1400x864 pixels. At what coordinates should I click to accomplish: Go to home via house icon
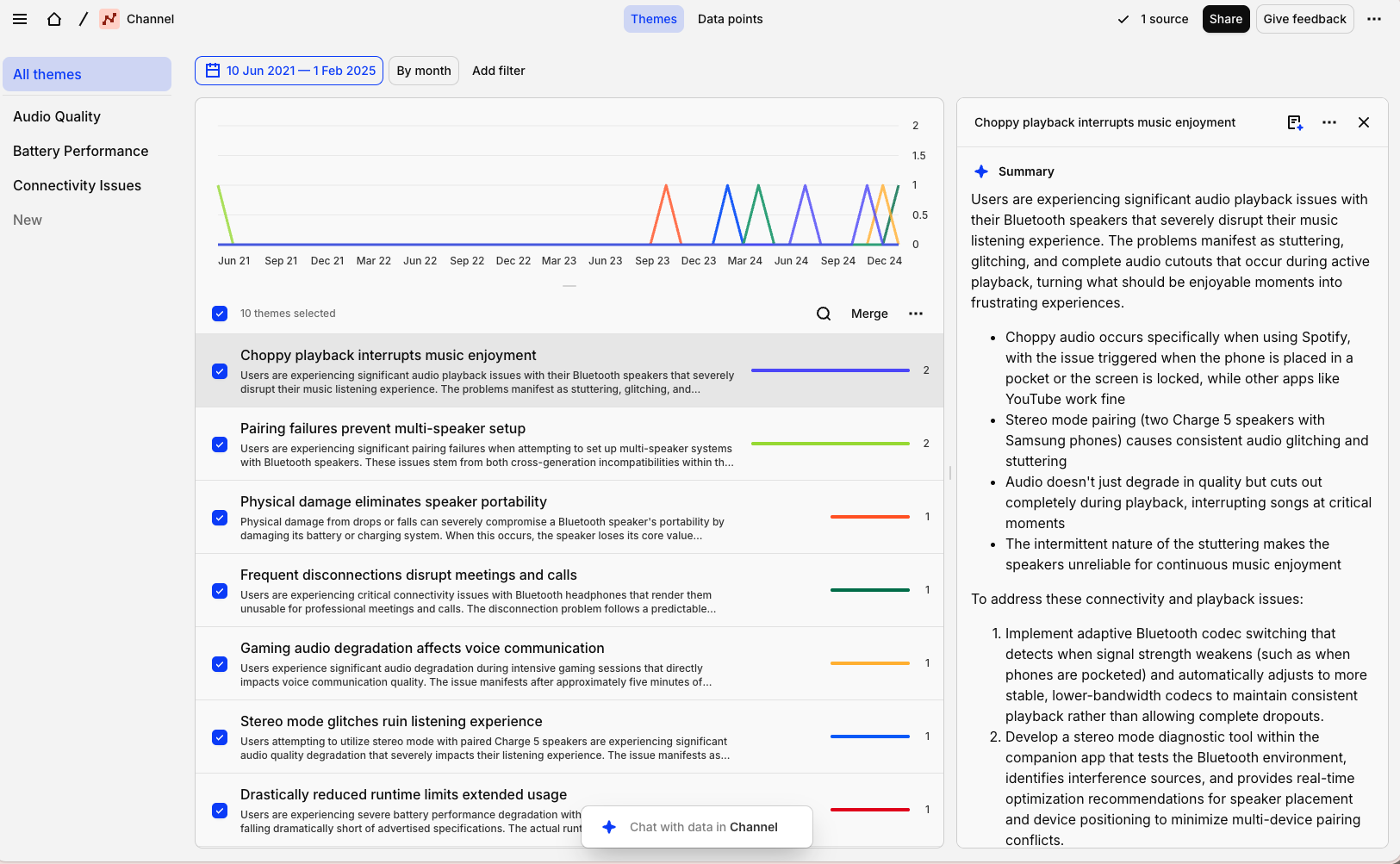point(54,19)
